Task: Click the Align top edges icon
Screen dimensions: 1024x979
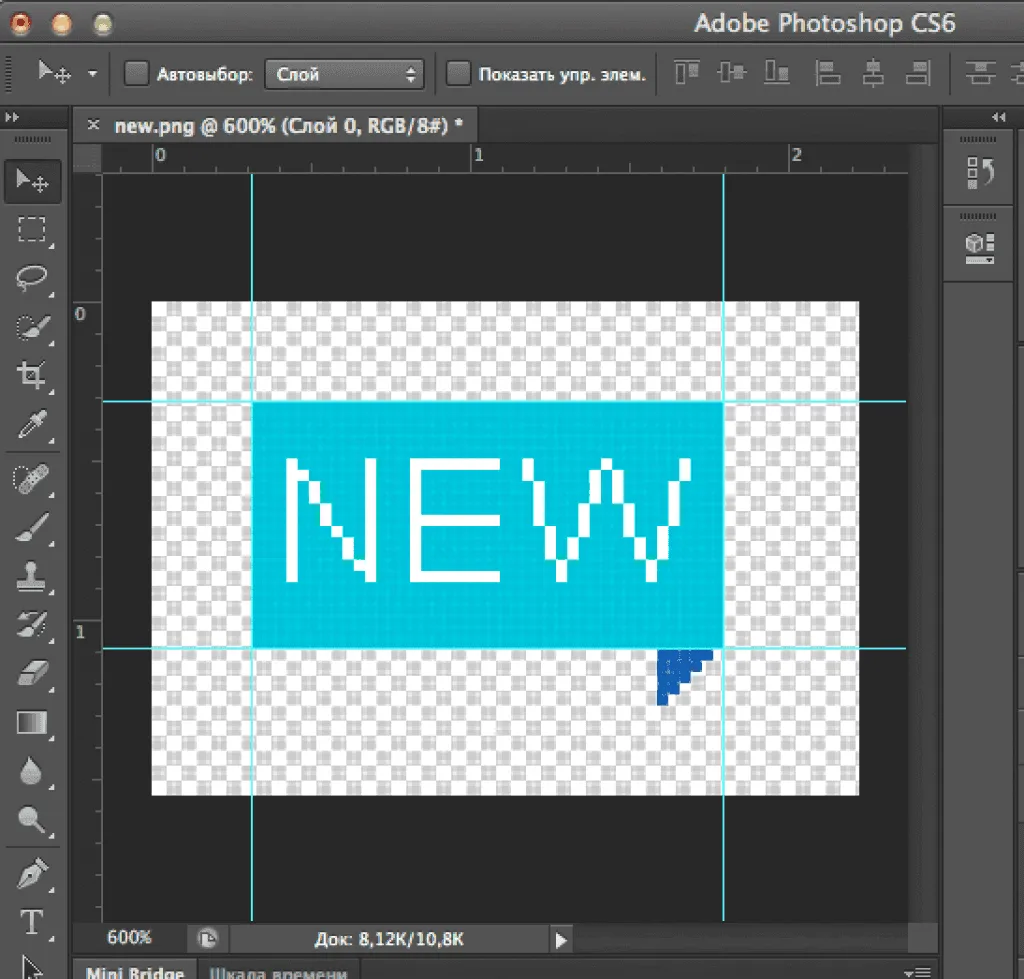Action: 687,72
